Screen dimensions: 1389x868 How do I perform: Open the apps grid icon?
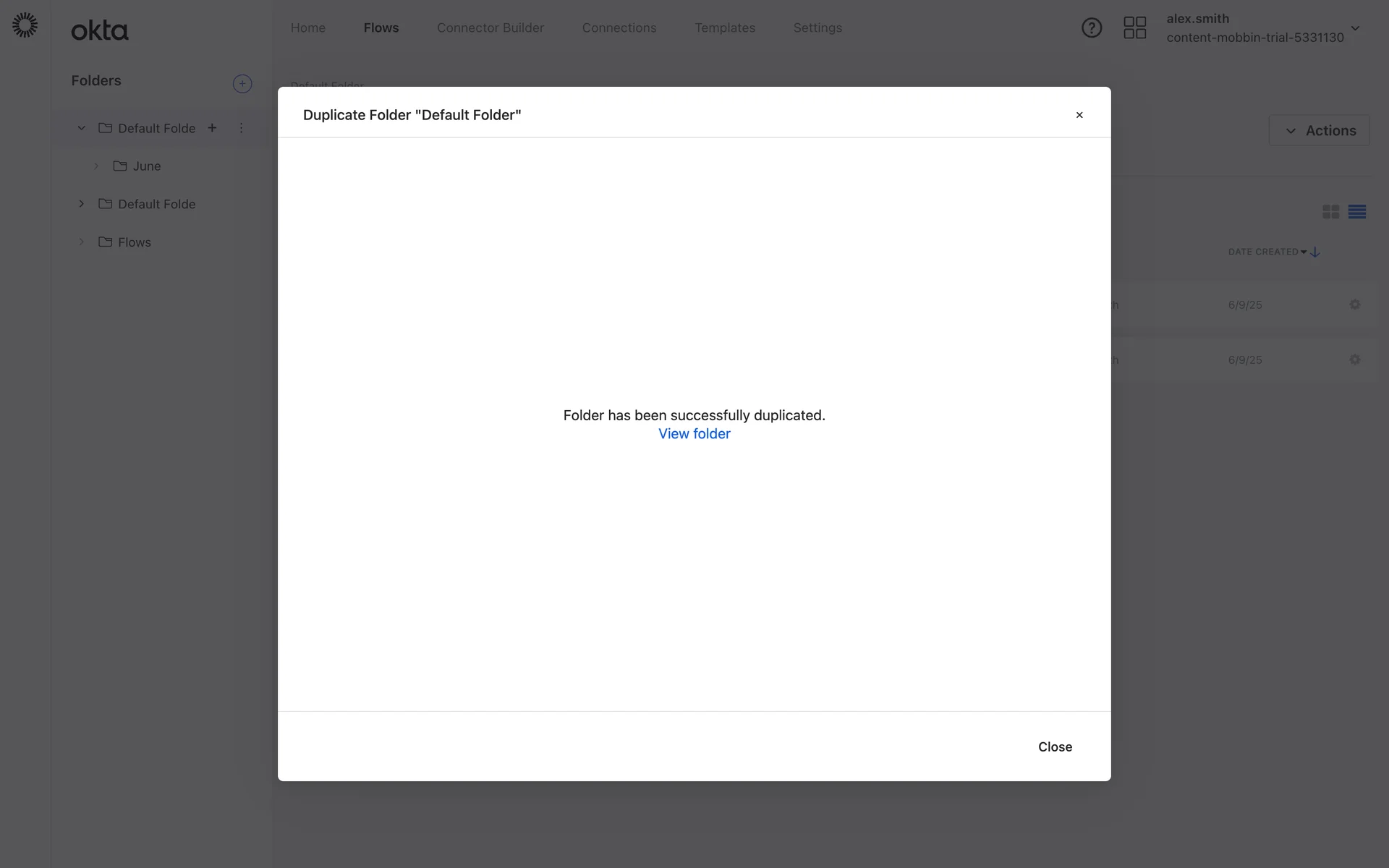point(1134,28)
